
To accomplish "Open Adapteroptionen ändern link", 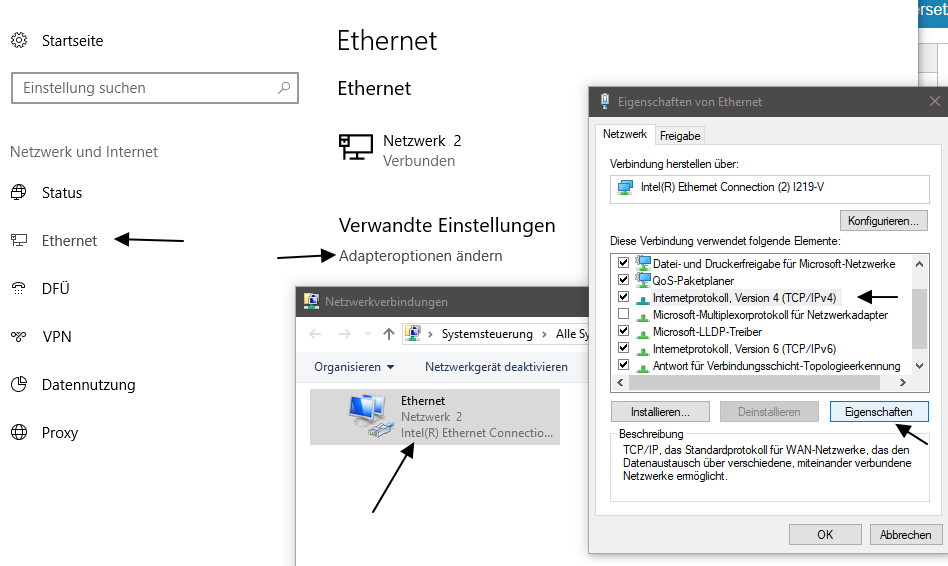I will pyautogui.click(x=420, y=256).
